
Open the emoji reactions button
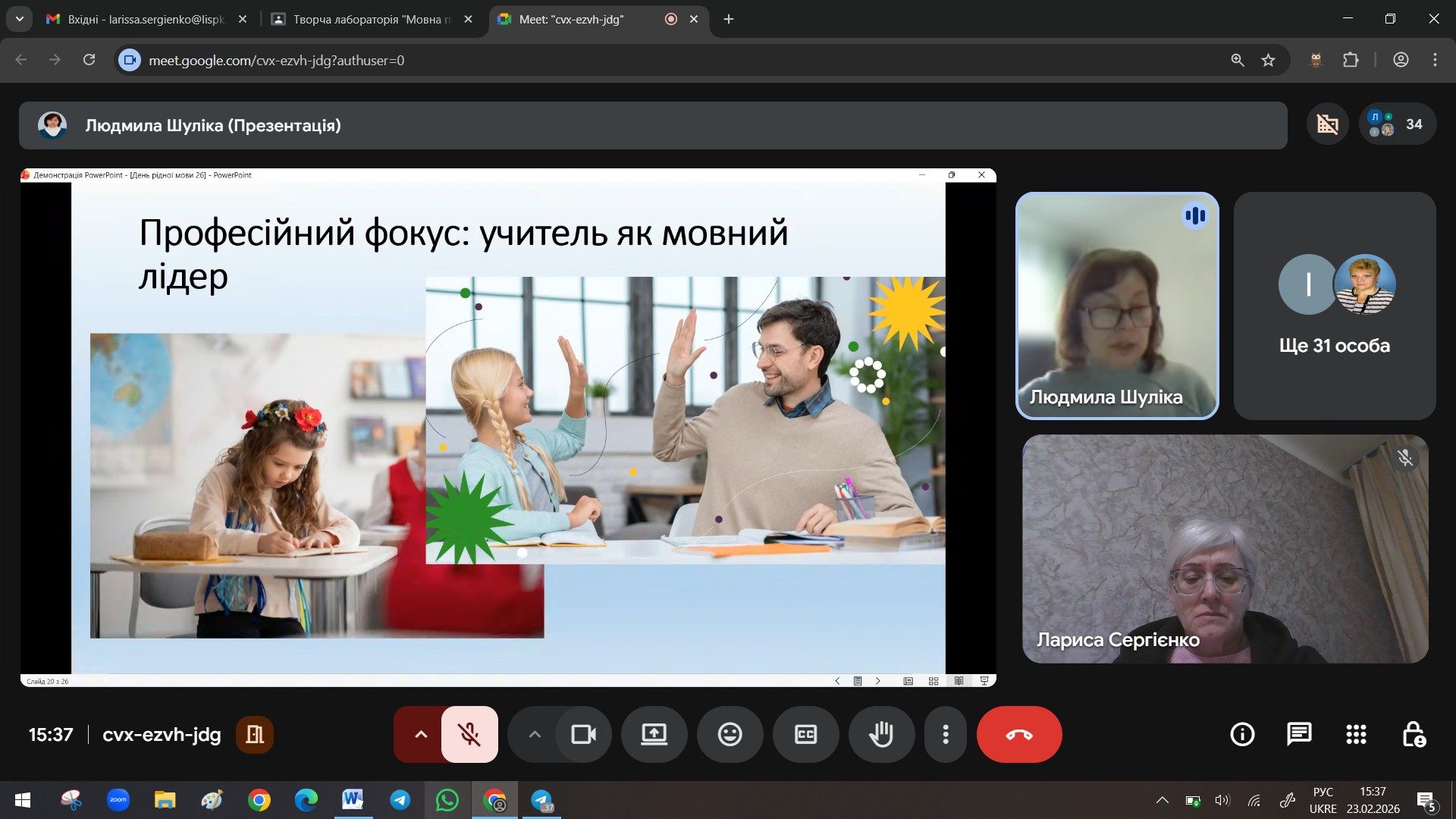click(730, 734)
